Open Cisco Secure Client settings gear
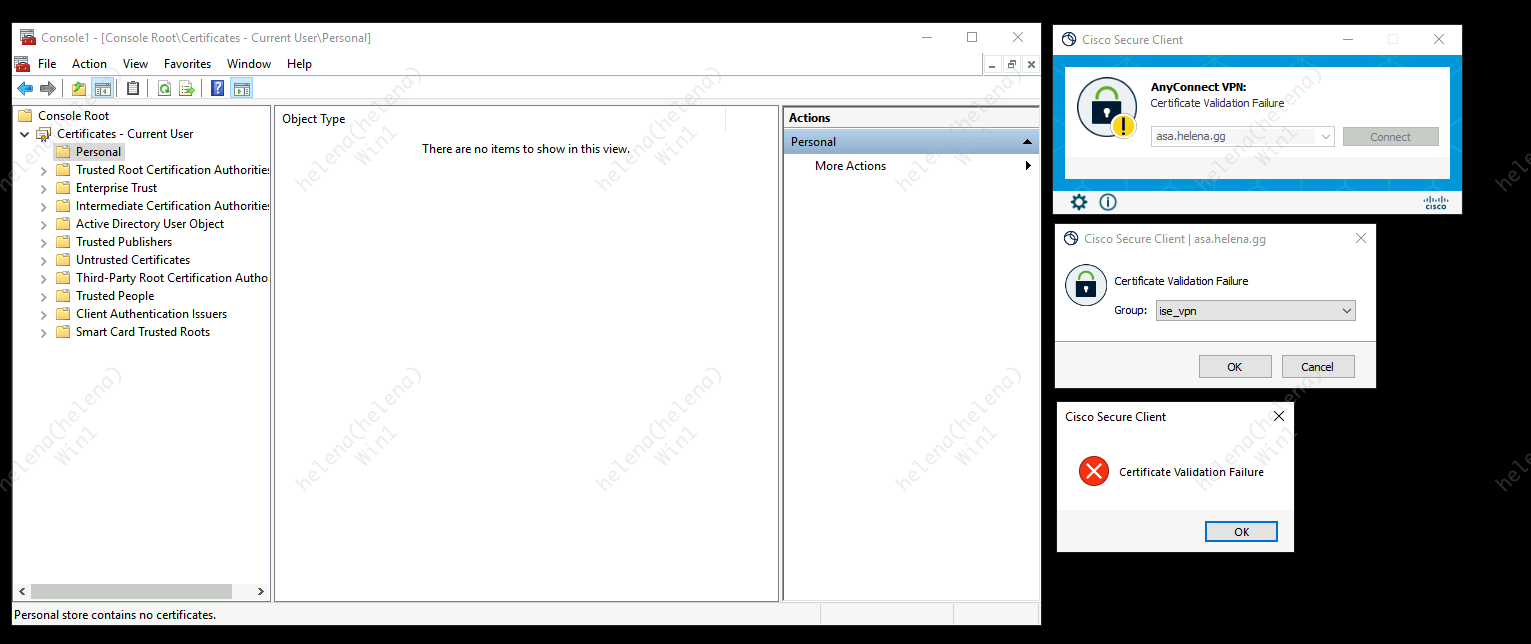Viewport: 1531px width, 644px height. click(1079, 202)
